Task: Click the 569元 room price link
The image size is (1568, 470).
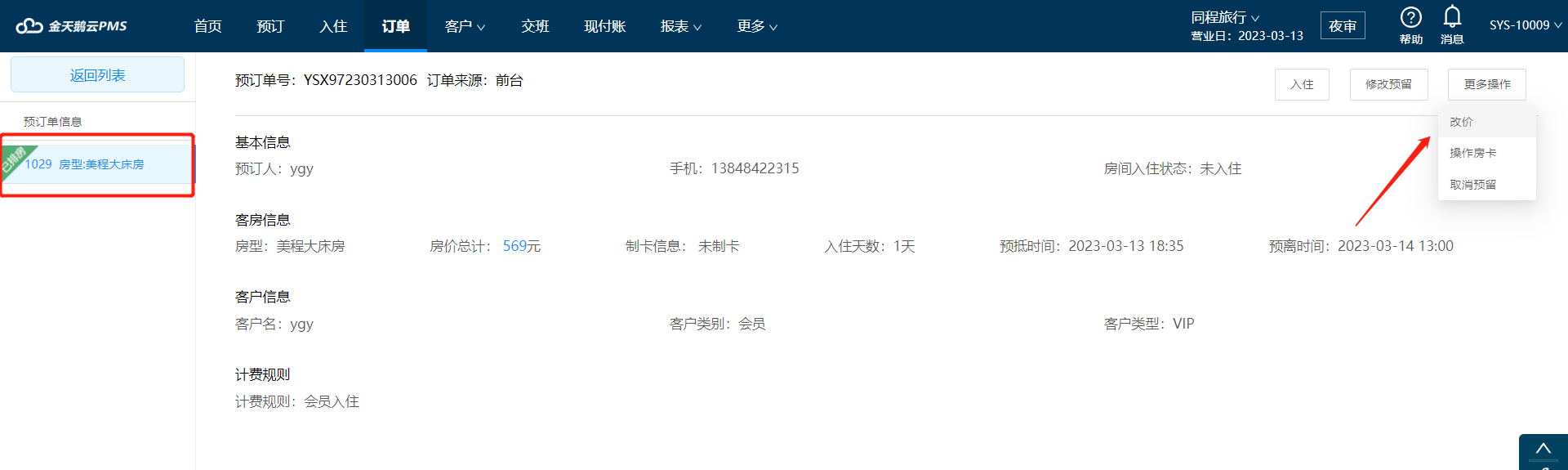Action: click(x=522, y=246)
